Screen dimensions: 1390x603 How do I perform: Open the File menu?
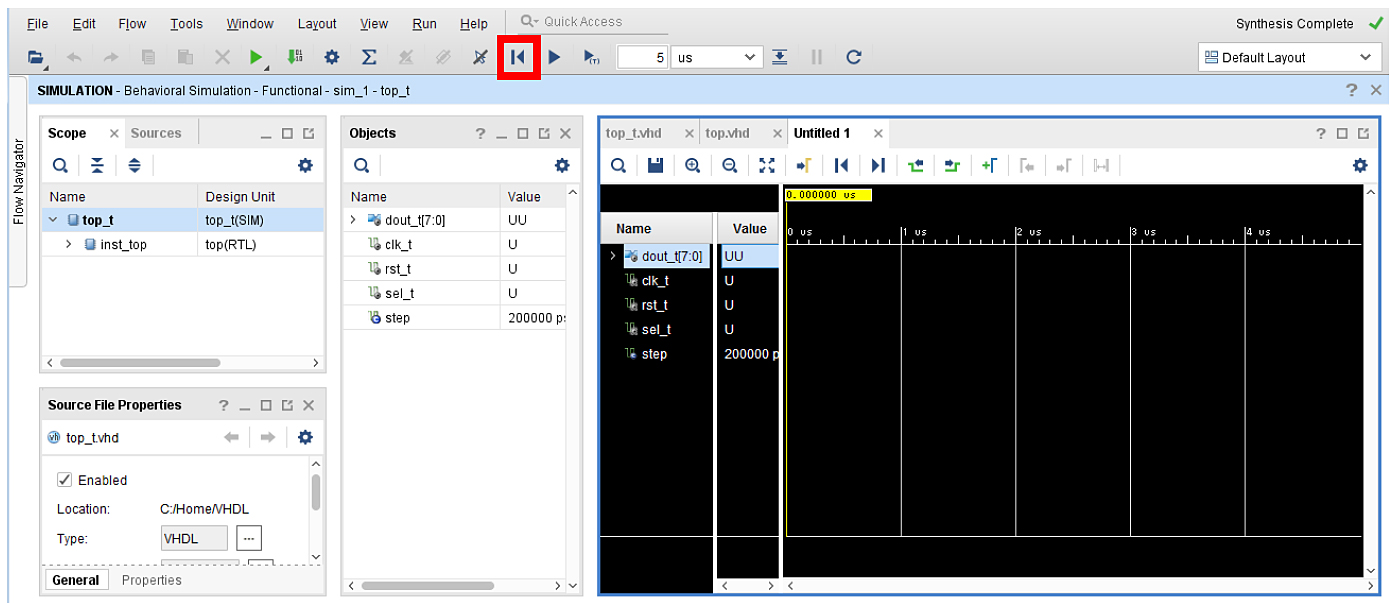tap(37, 23)
